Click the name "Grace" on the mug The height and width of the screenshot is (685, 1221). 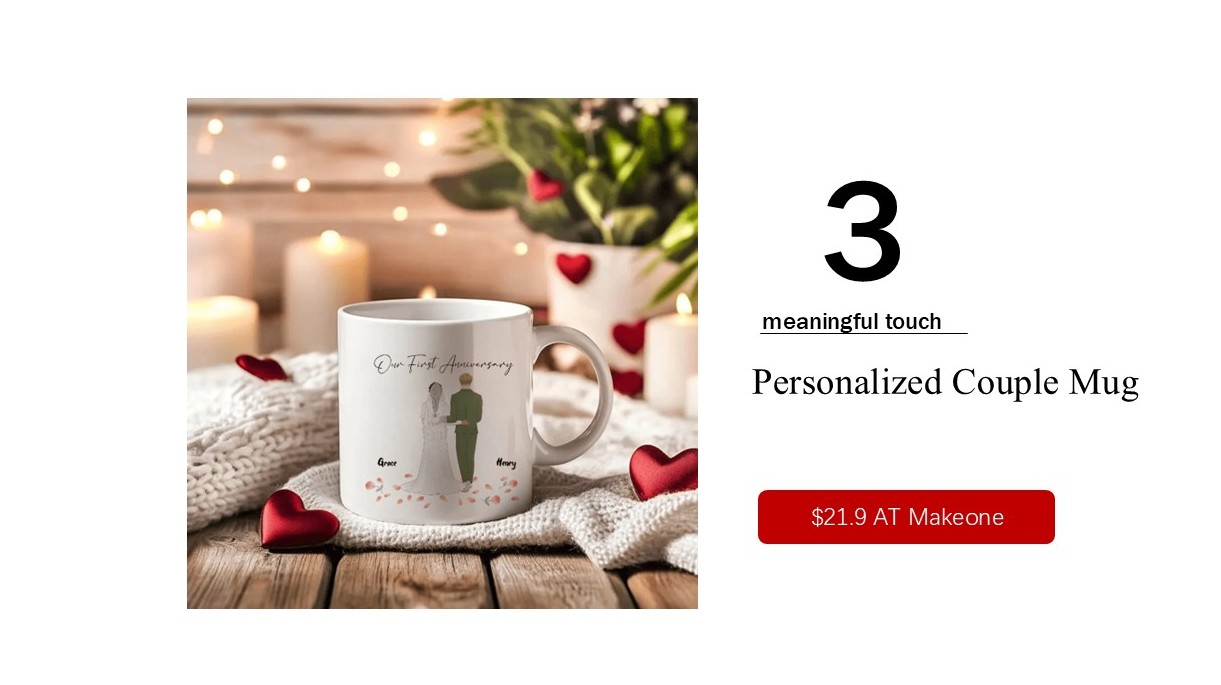[387, 463]
